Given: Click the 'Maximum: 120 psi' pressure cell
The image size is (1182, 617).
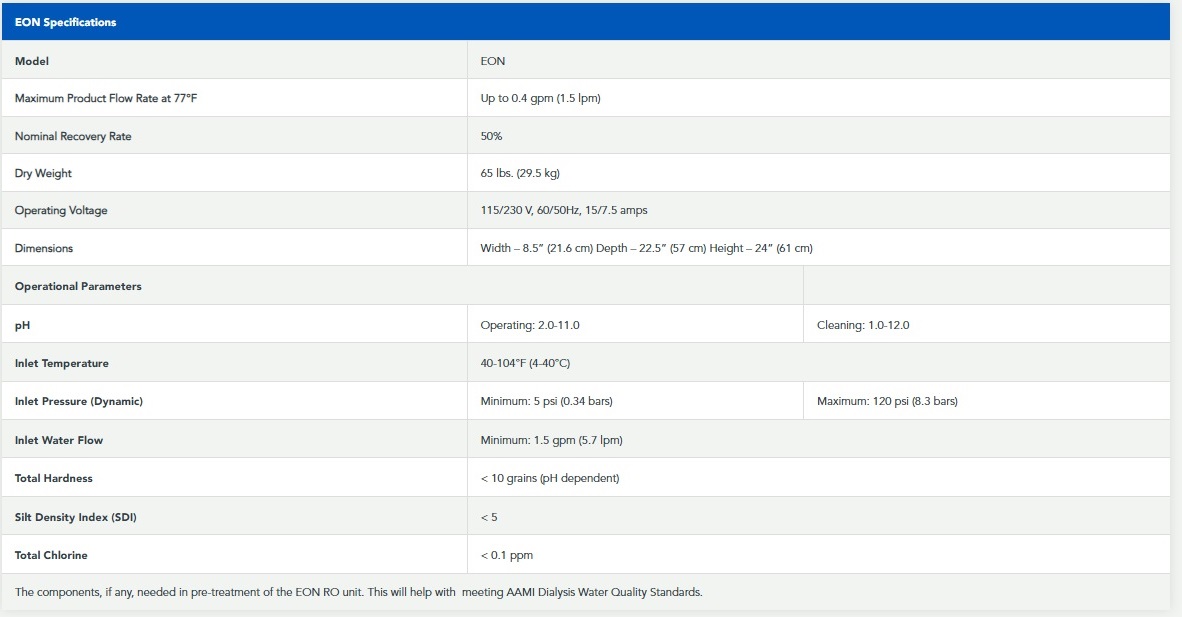Looking at the screenshot, I should pyautogui.click(x=887, y=401).
